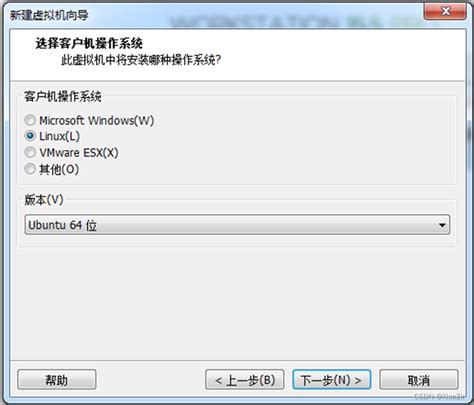The image size is (474, 405).
Task: Click the 选择客户机操作系统 heading
Action: click(89, 43)
